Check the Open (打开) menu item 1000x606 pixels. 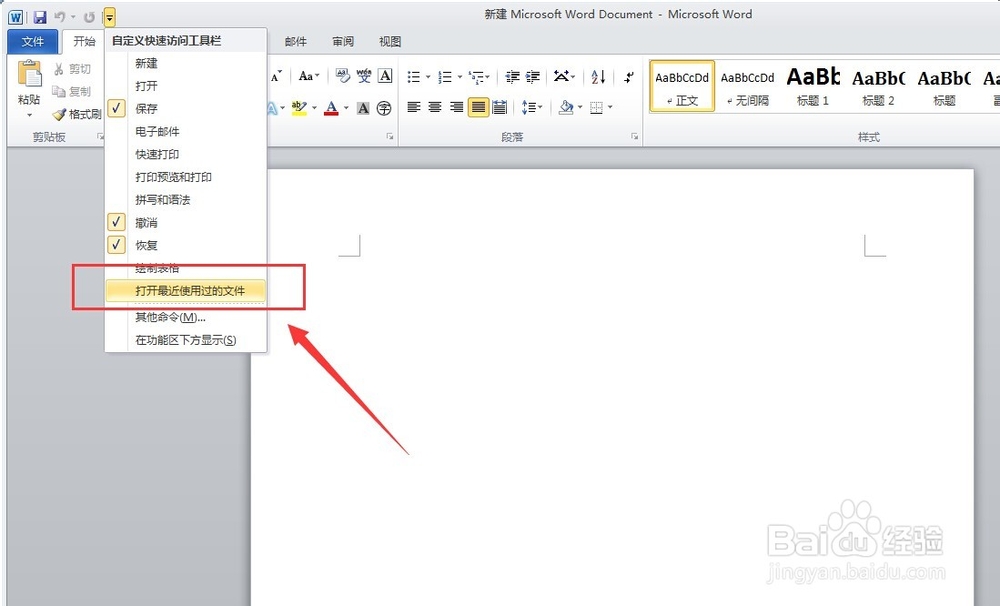tap(186, 85)
